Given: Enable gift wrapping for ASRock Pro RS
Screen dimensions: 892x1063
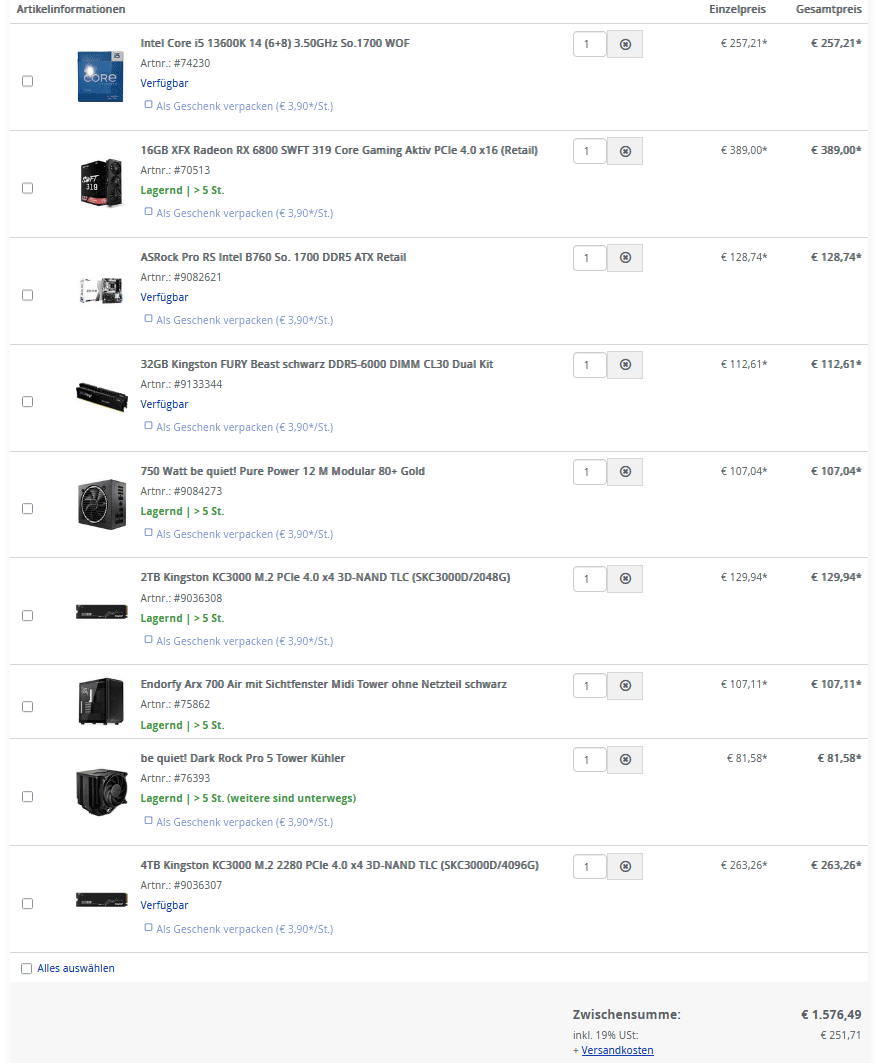Looking at the screenshot, I should (148, 319).
